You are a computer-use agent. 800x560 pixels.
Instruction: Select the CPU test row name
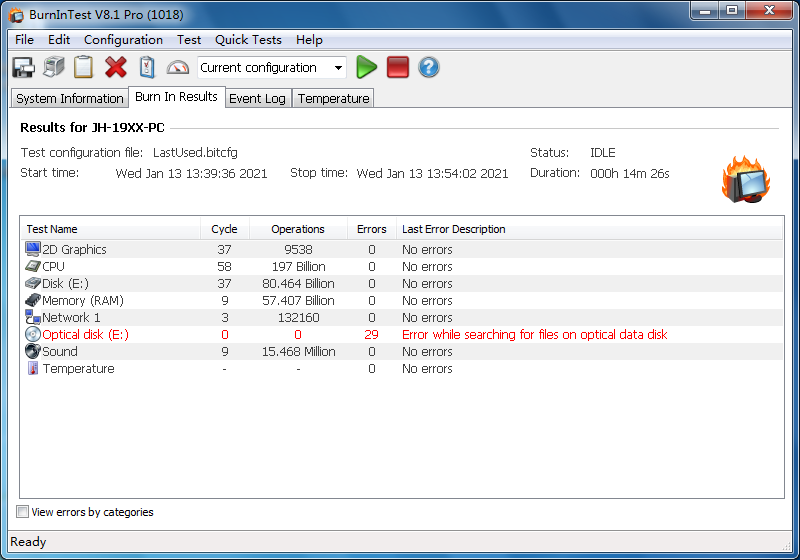(x=53, y=266)
